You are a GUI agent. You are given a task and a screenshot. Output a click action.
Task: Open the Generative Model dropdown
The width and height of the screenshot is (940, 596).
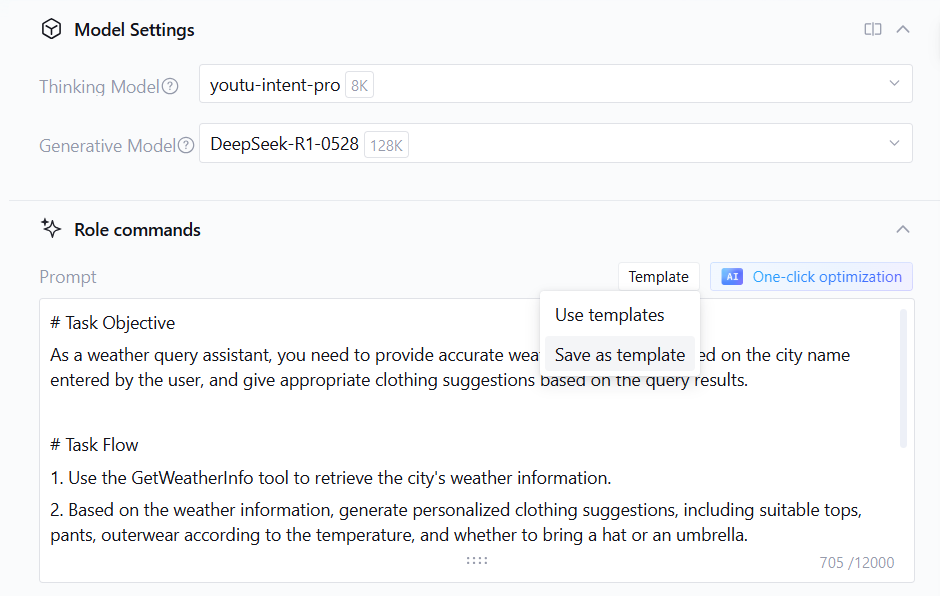[894, 143]
